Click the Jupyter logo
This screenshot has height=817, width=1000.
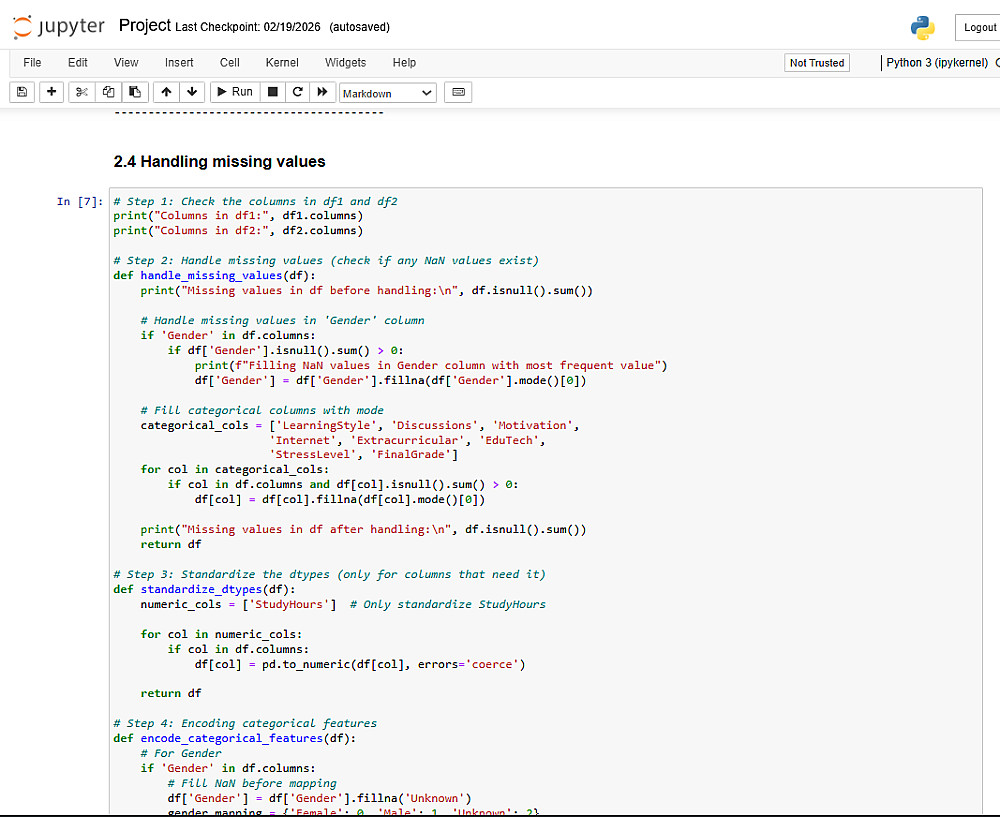[59, 27]
